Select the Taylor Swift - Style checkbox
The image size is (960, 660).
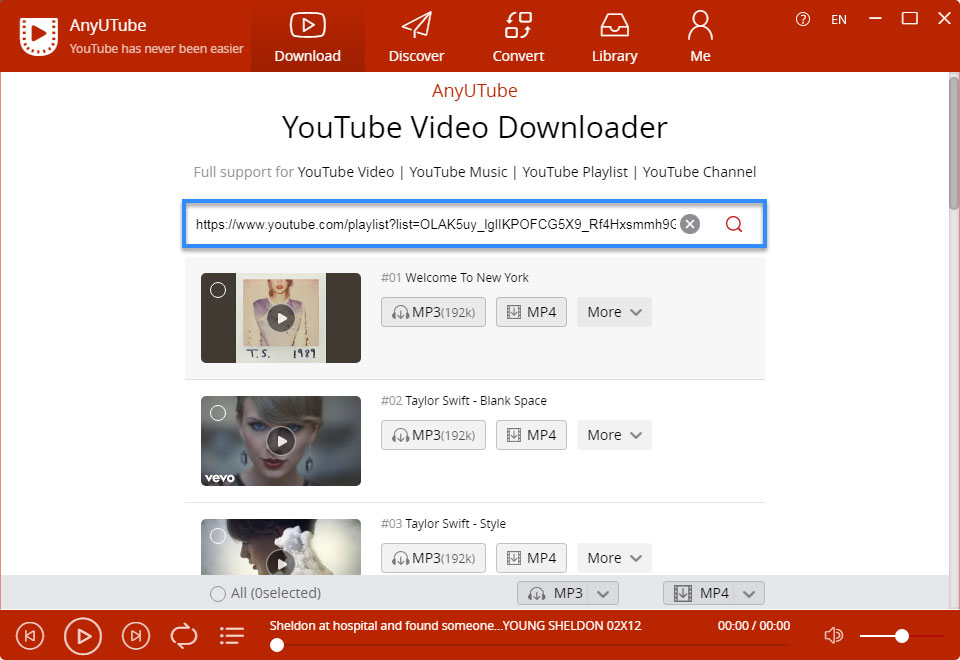218,536
